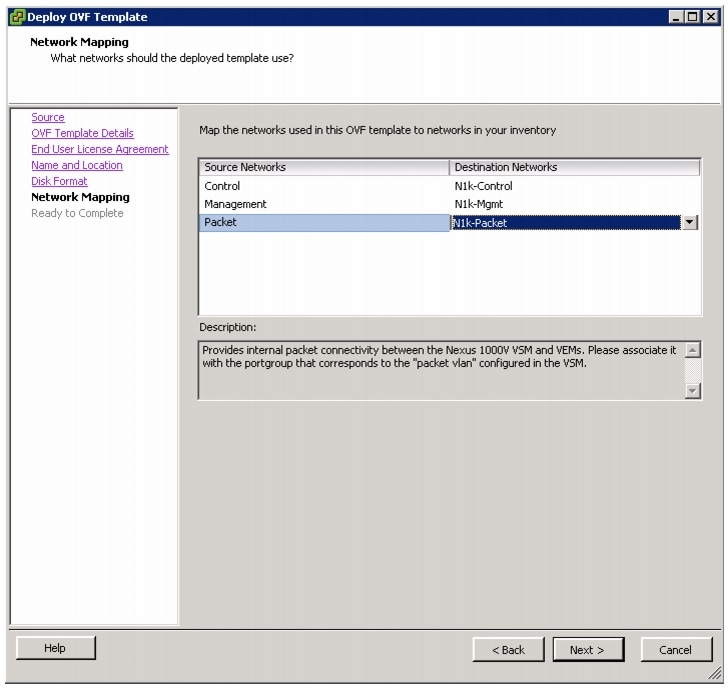The height and width of the screenshot is (697, 728).
Task: Click description scrollbar up arrow
Action: point(692,350)
